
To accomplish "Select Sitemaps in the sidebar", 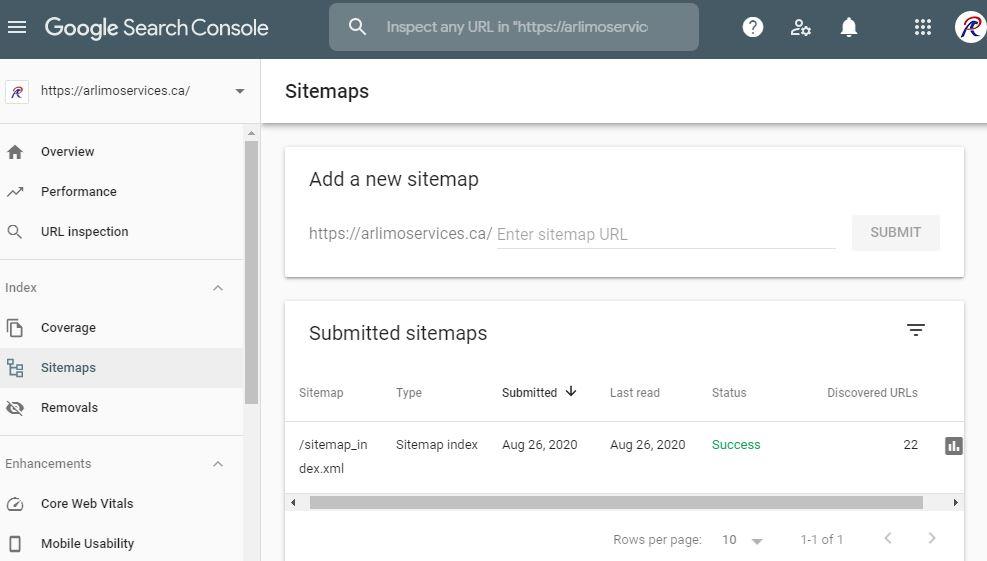I will click(122, 368).
